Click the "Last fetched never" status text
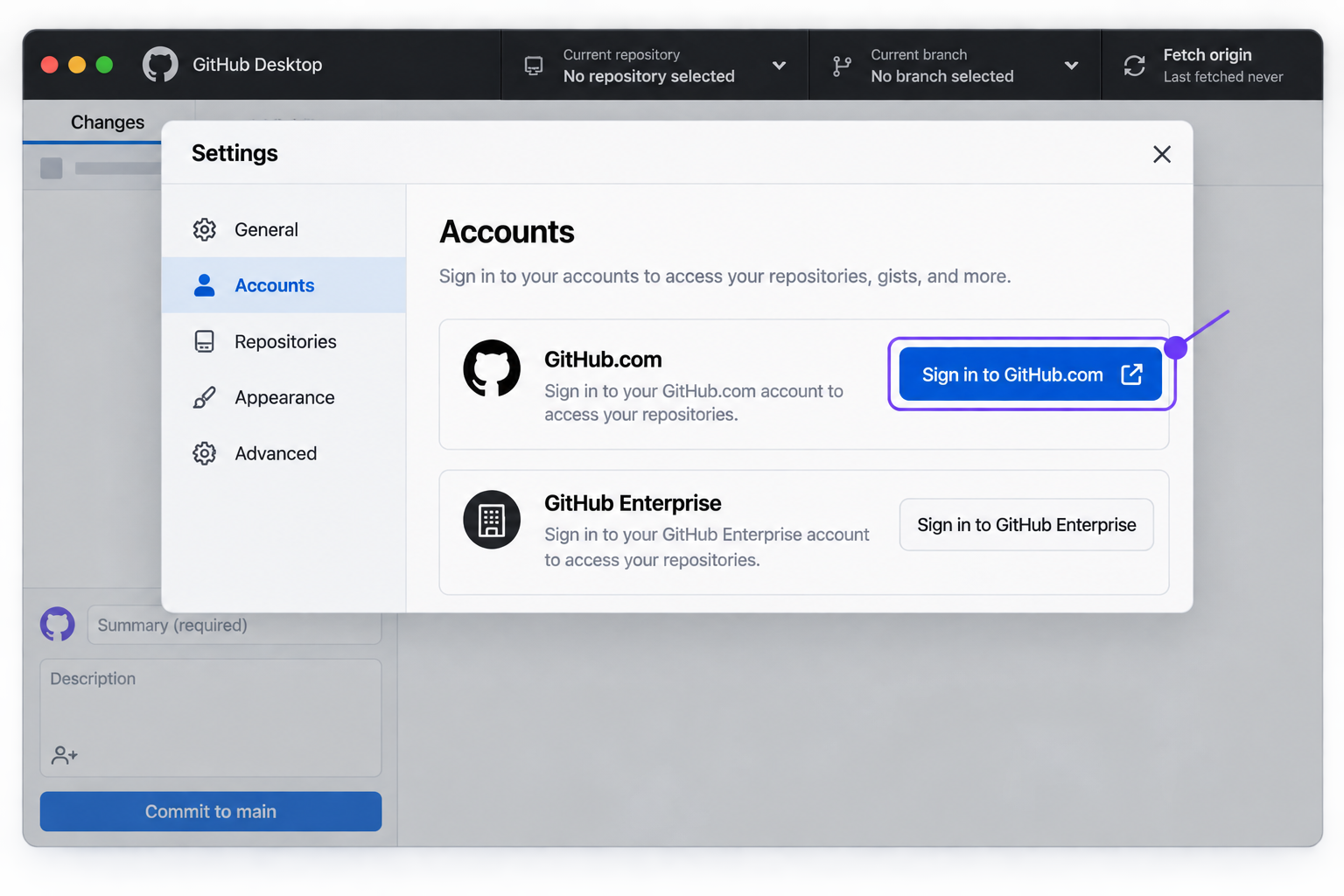1344x896 pixels. [x=1223, y=77]
